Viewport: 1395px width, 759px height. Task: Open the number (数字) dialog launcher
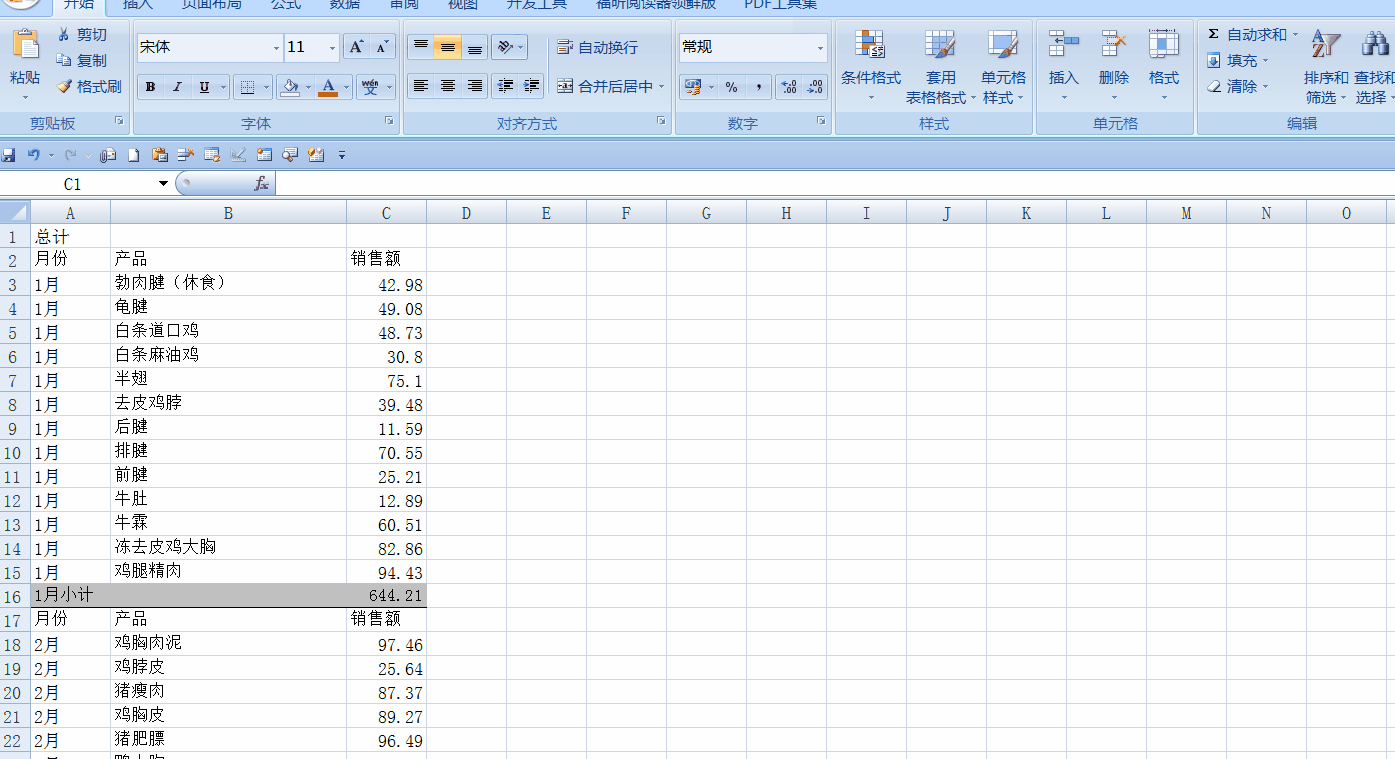tap(821, 120)
